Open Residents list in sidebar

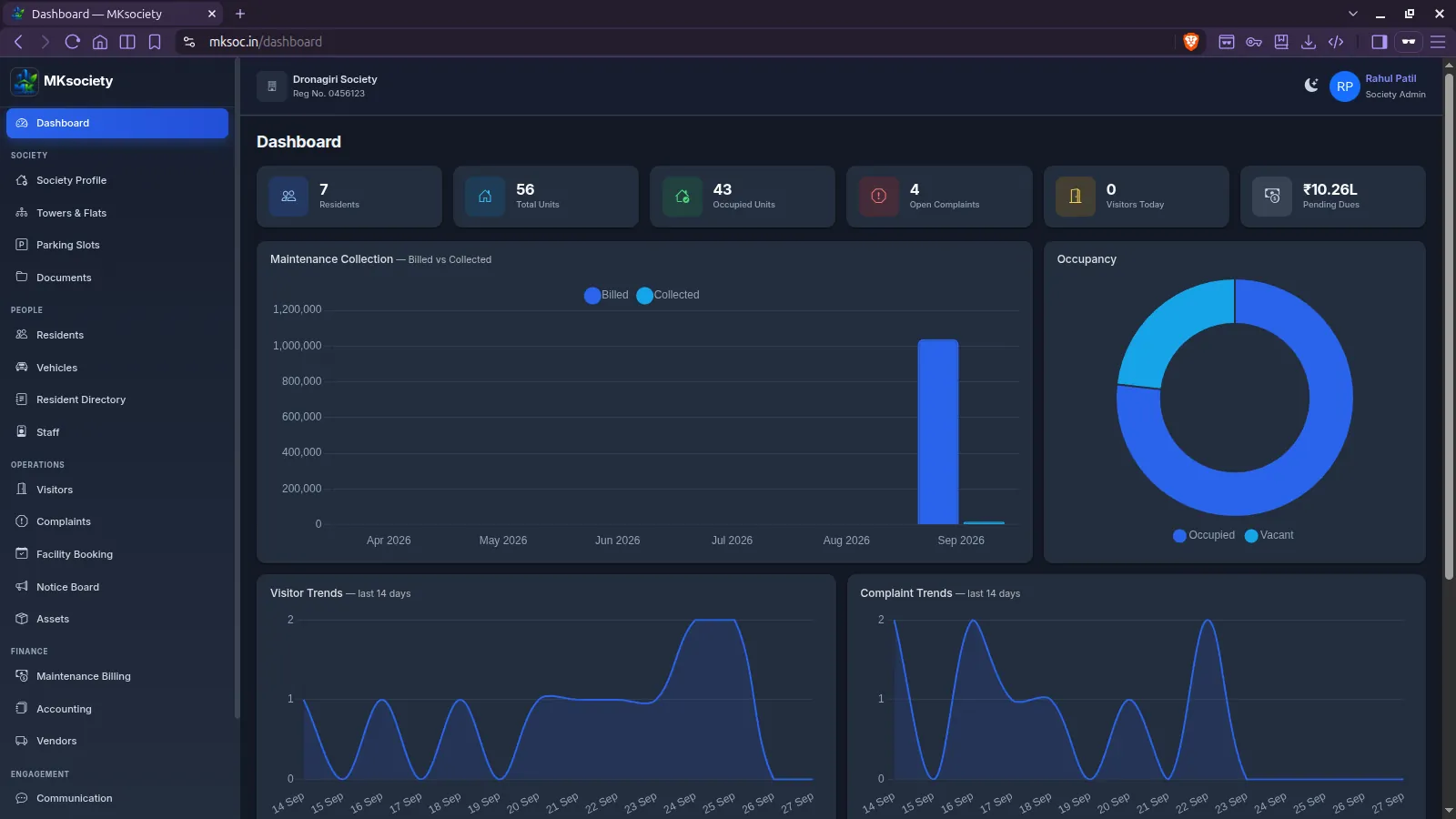[117, 335]
